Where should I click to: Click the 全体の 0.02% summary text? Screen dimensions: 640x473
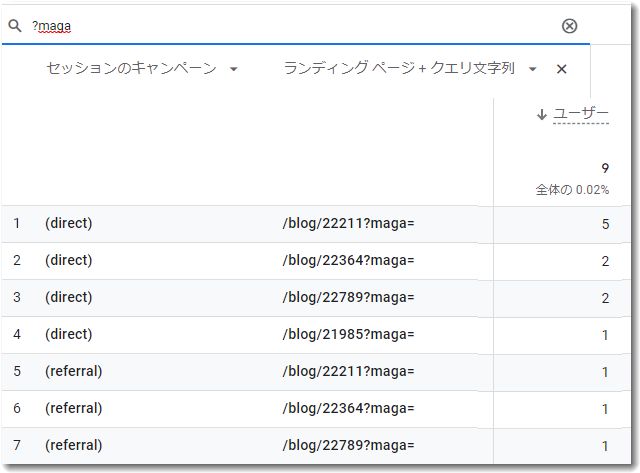(572, 190)
